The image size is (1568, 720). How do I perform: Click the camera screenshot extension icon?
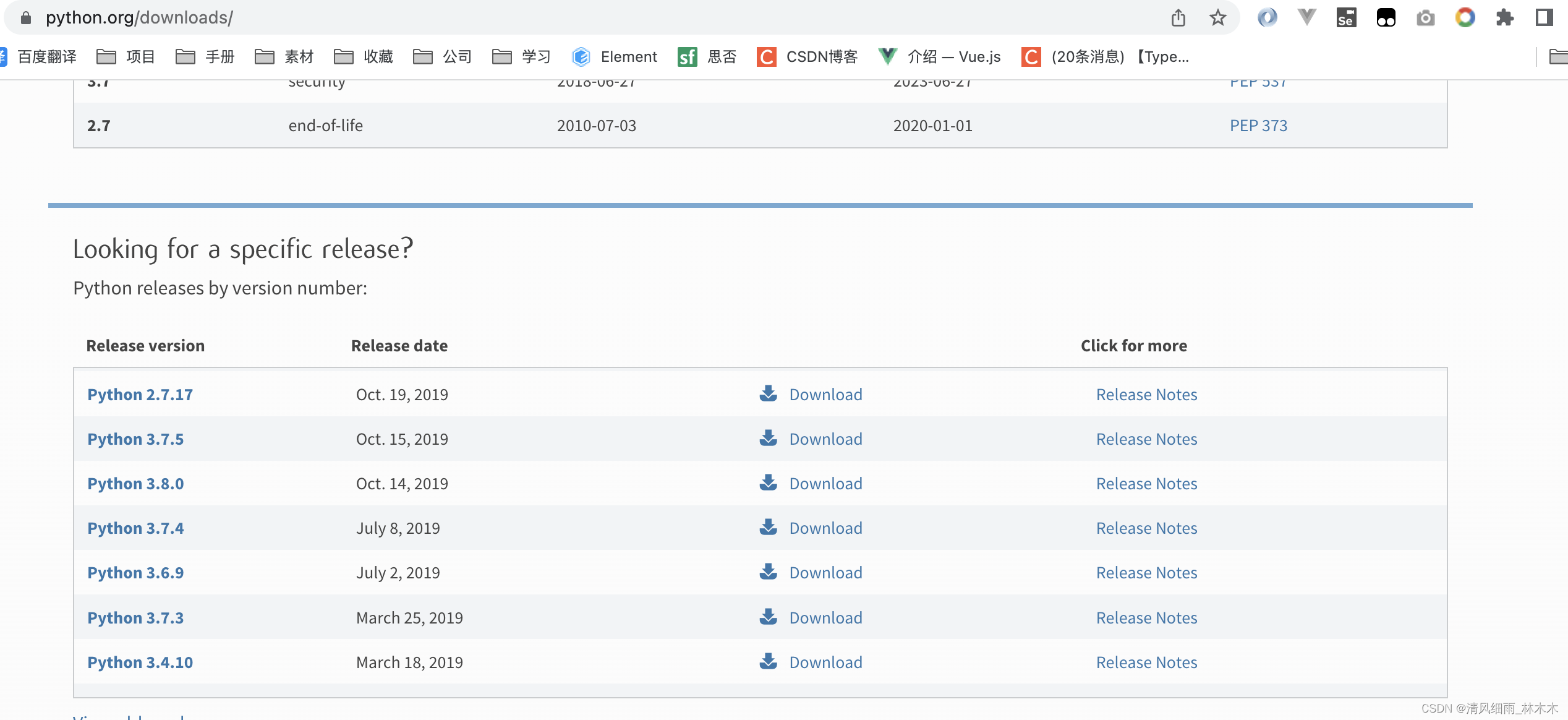1425,18
